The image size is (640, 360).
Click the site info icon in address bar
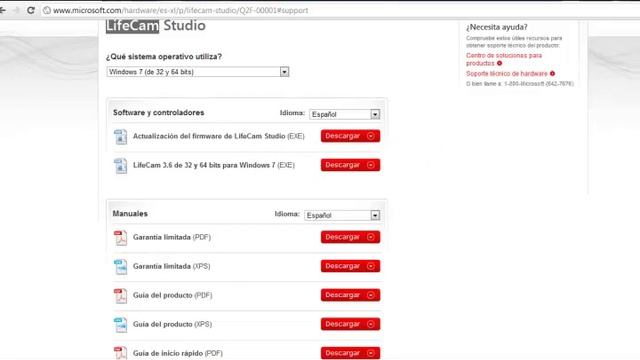pyautogui.click(x=47, y=10)
